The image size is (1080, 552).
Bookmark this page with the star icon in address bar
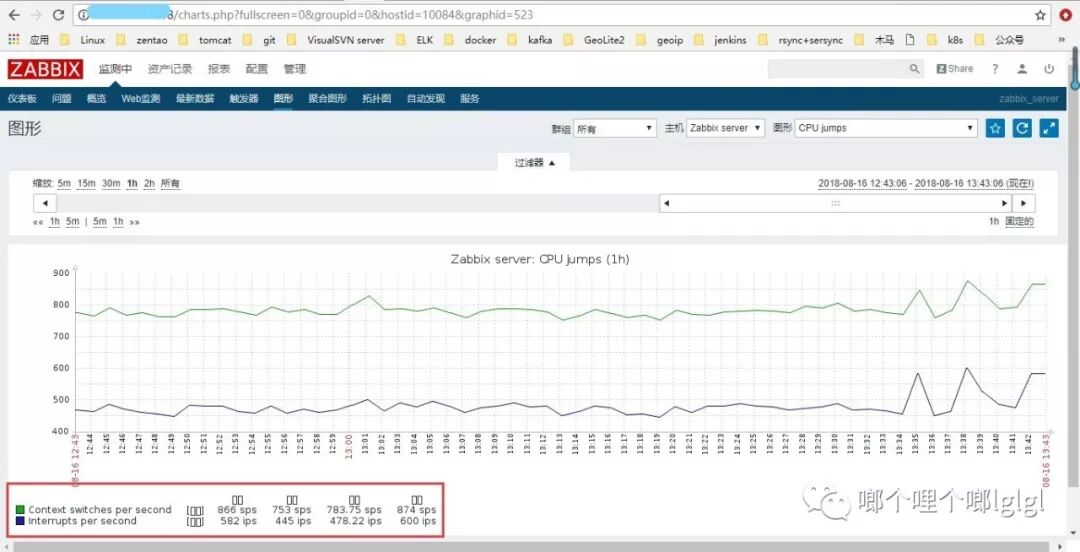point(1040,14)
